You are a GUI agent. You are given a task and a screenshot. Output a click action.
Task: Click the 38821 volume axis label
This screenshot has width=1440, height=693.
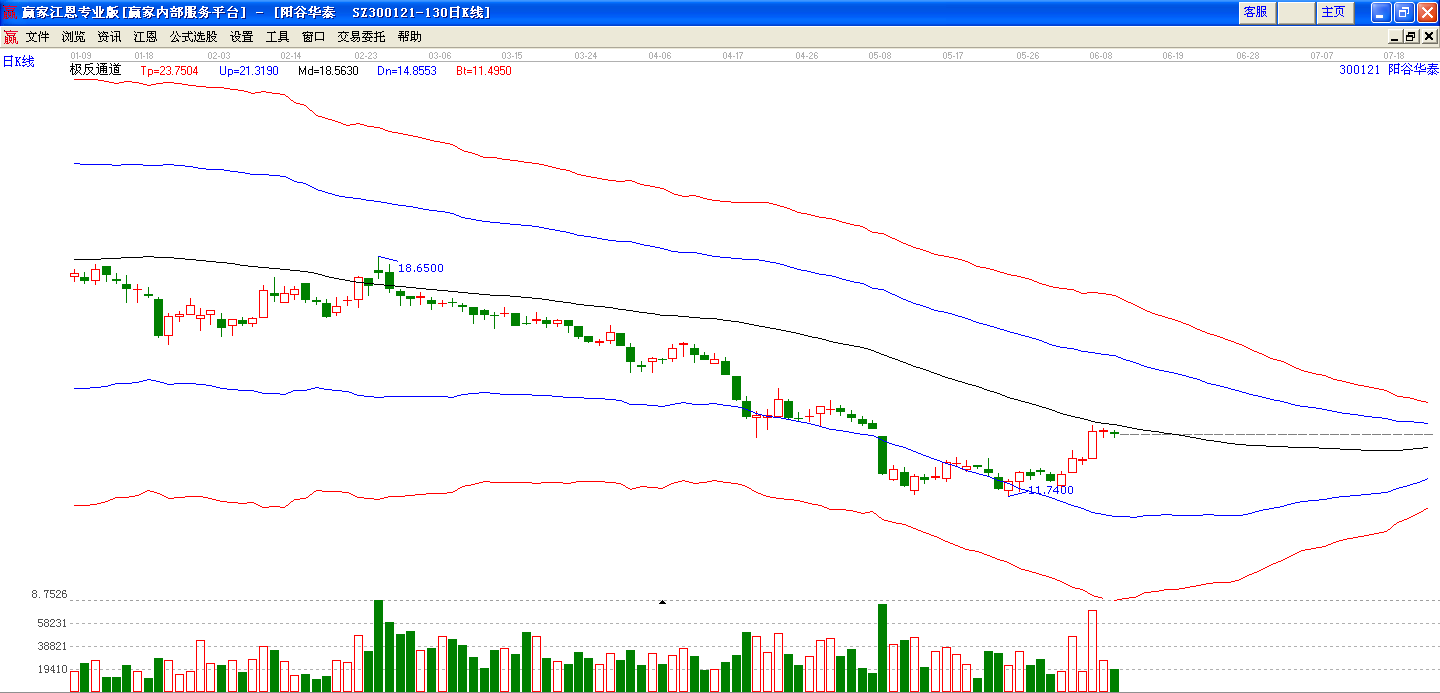(x=52, y=646)
